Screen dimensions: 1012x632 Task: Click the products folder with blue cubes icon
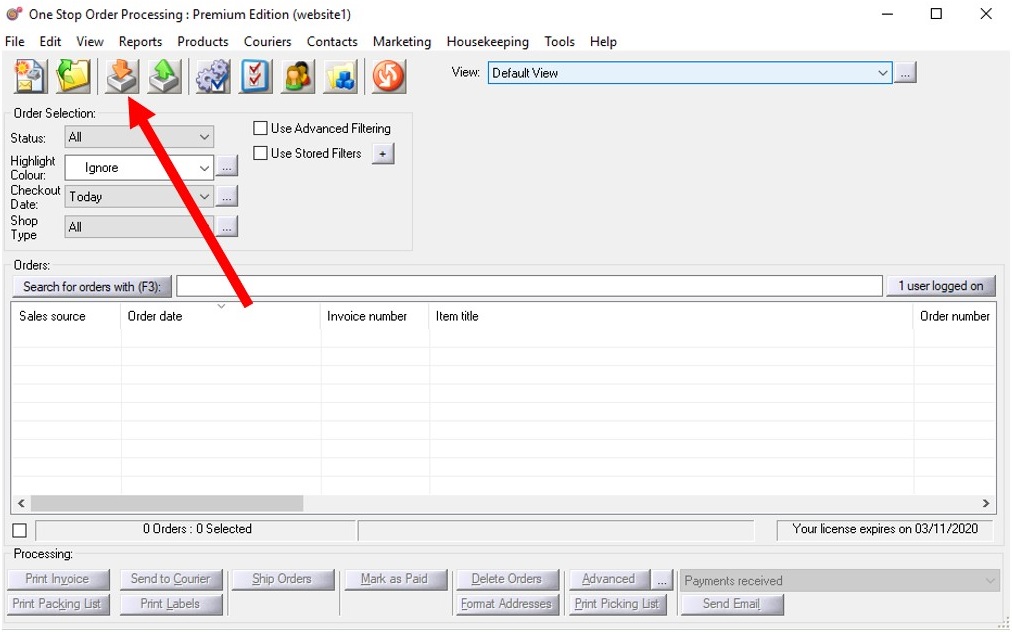(340, 76)
